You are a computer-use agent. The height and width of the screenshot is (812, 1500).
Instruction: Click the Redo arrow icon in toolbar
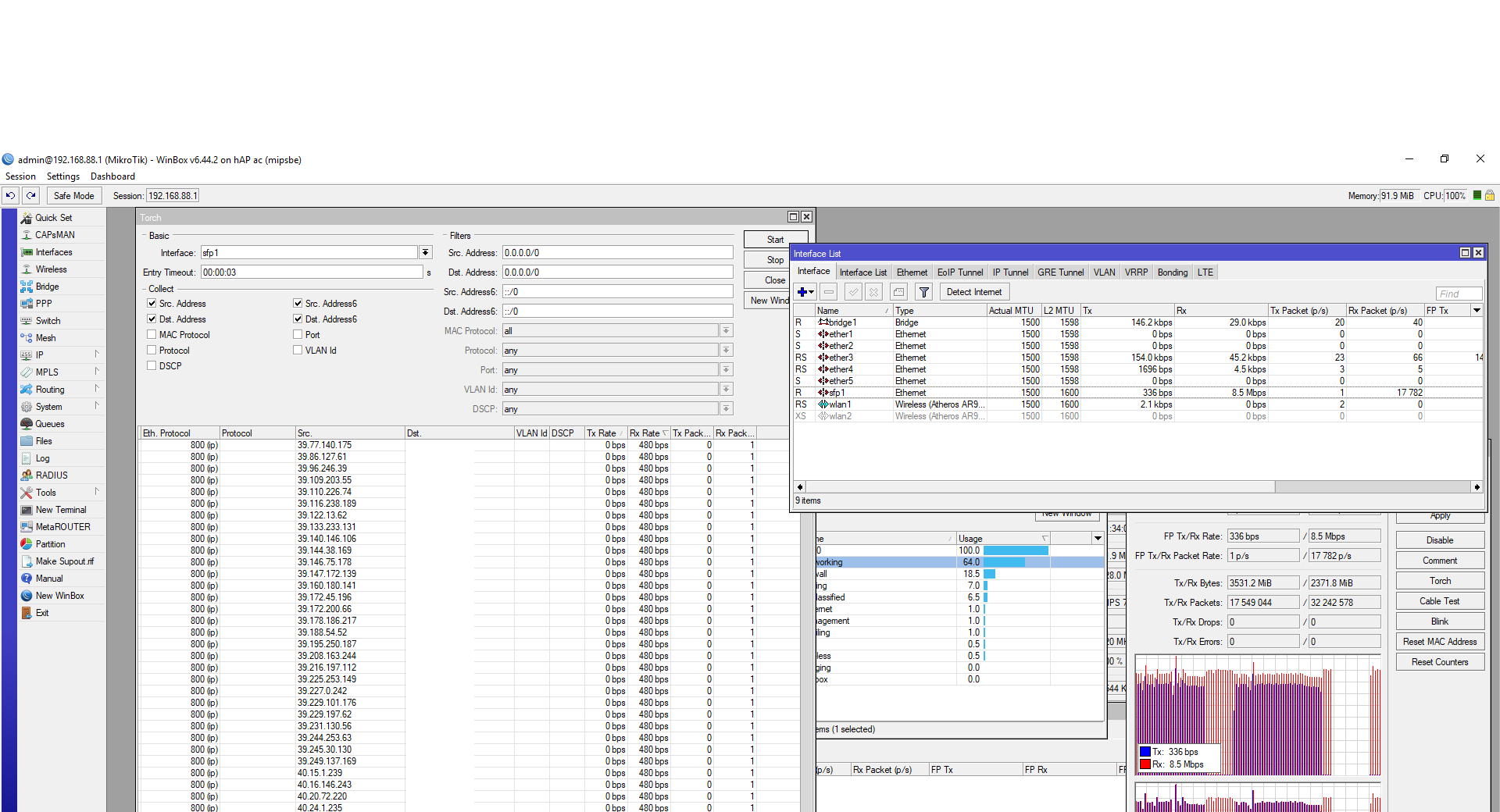[31, 195]
